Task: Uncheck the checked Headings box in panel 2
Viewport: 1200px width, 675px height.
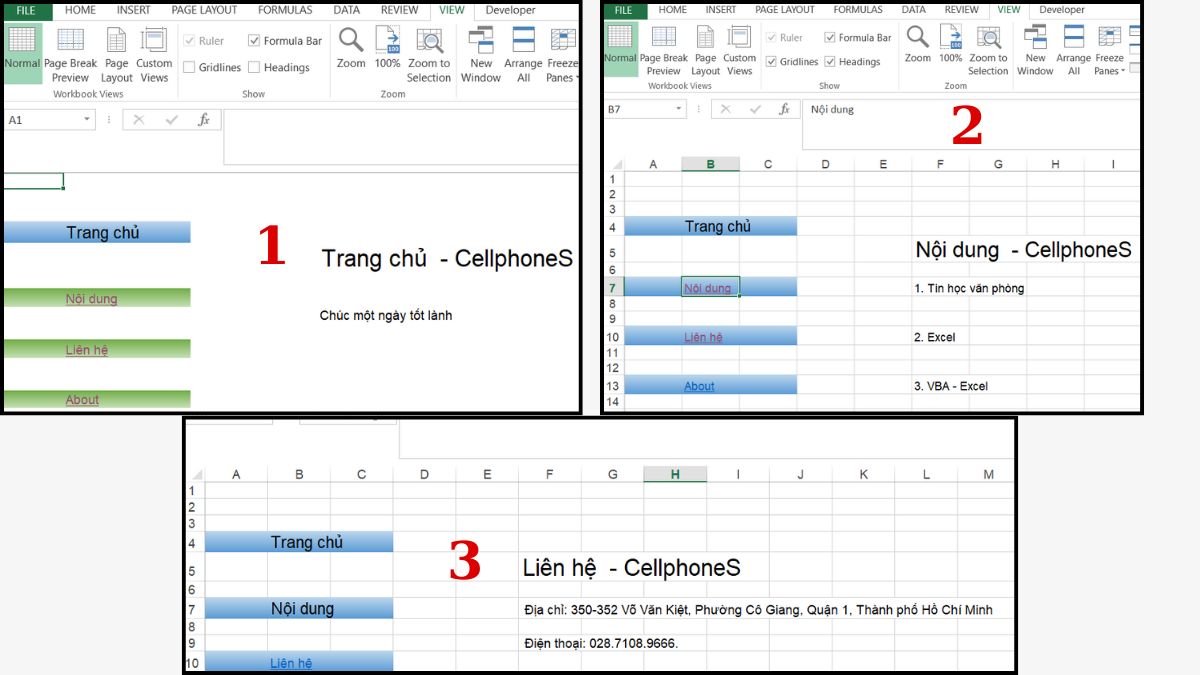Action: pos(830,62)
